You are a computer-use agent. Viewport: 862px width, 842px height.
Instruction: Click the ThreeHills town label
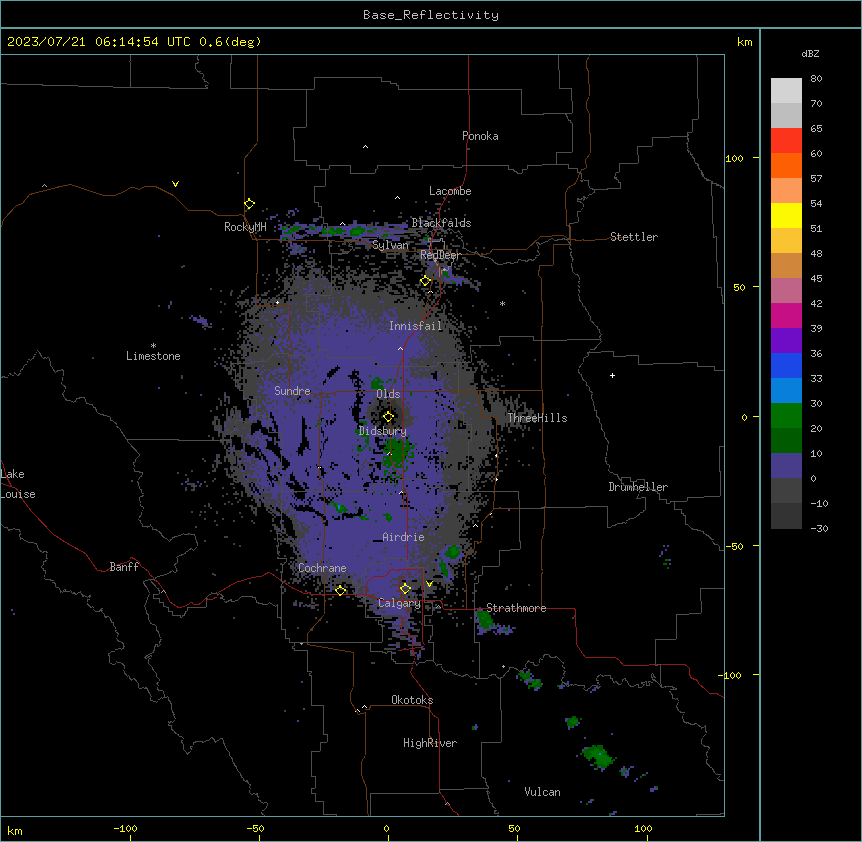(x=537, y=418)
